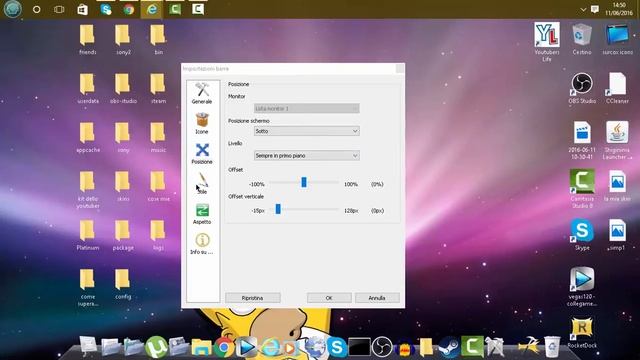Open the recycle bin in the dock

552,347
